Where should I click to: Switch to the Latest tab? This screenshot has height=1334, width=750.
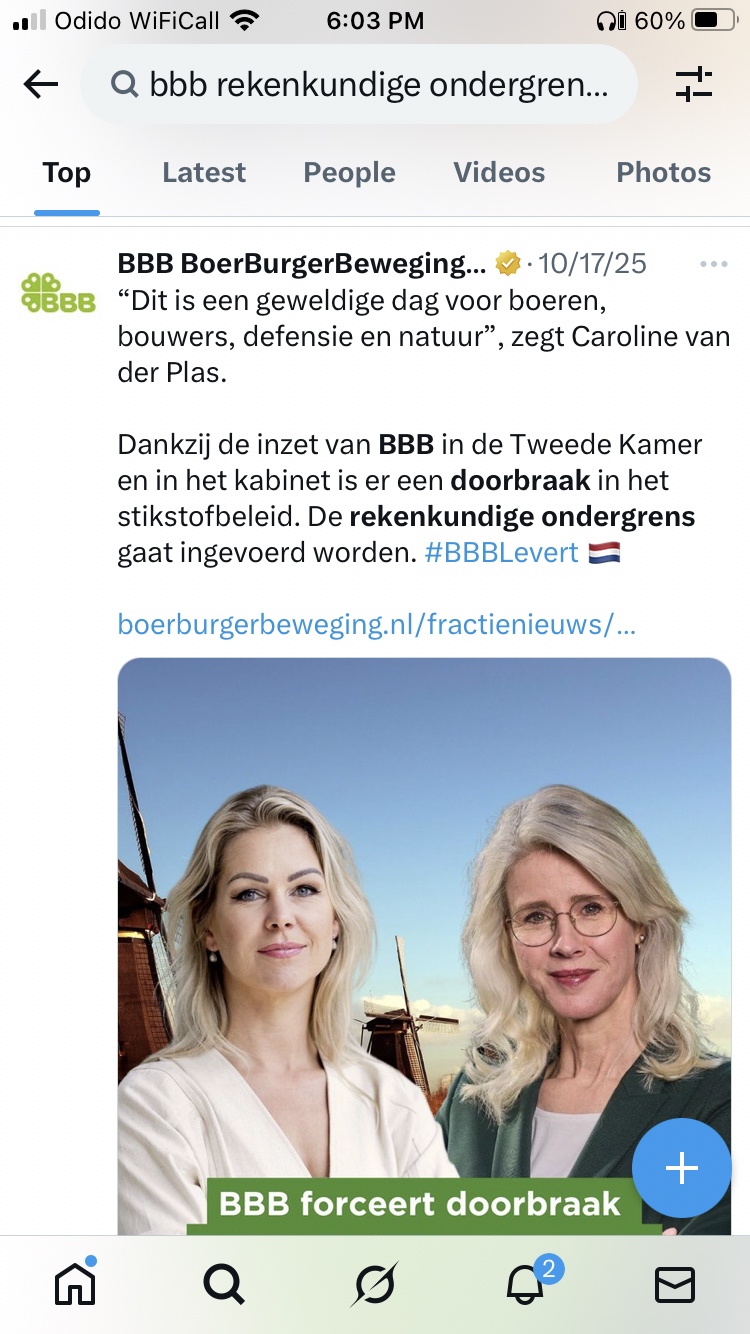(204, 173)
